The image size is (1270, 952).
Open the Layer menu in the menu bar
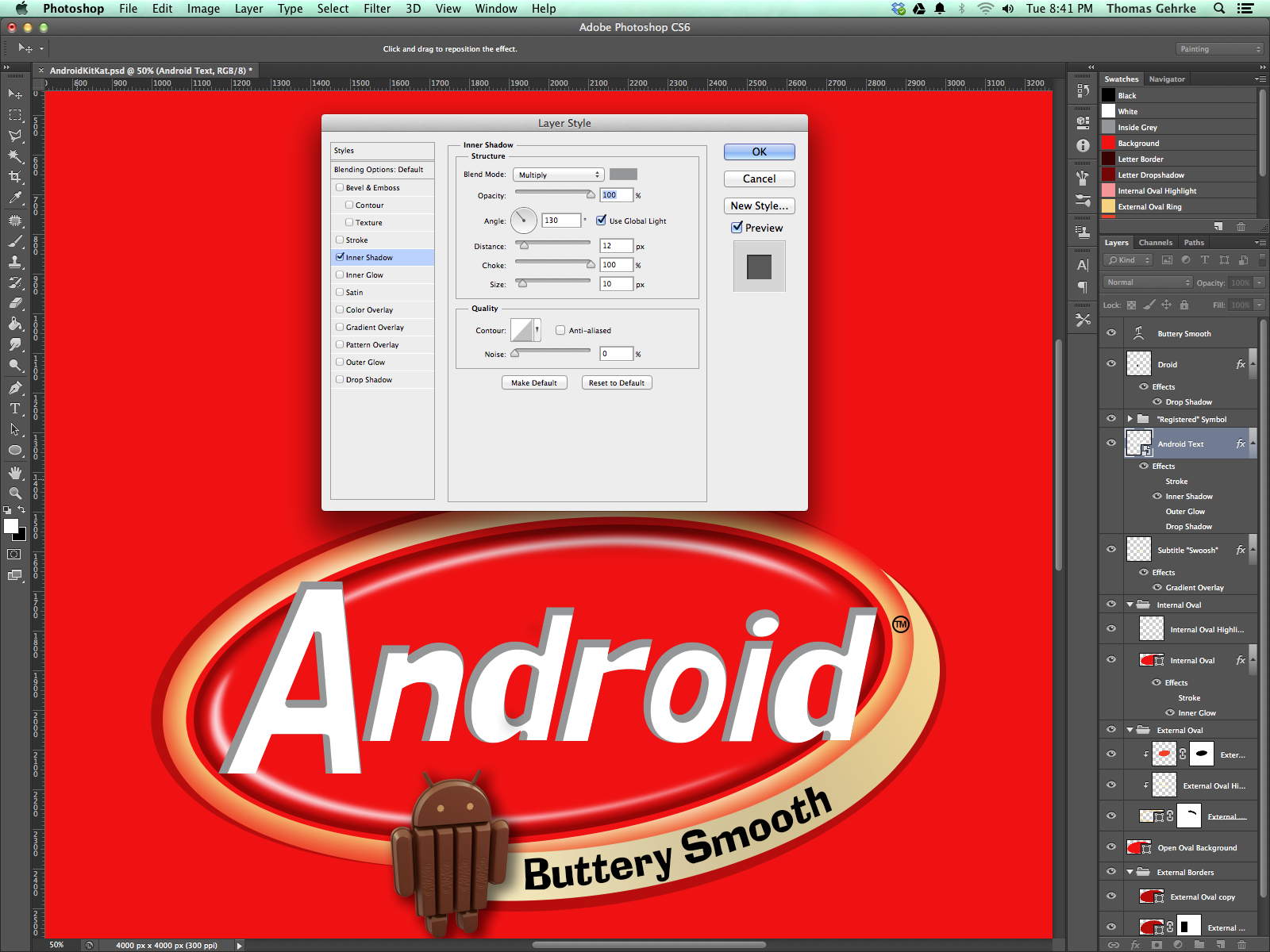pos(248,9)
